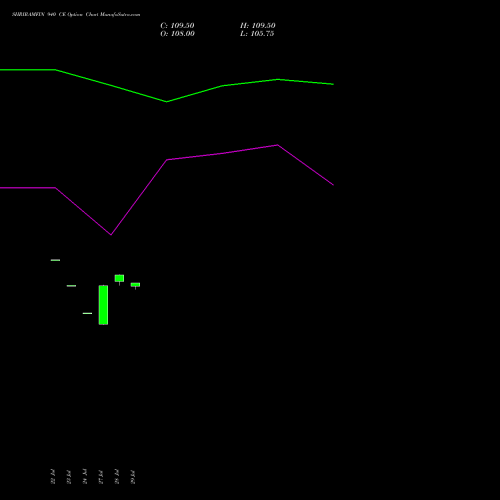Click the chart title text SHRIRAMFIN 940 CE
The height and width of the screenshot is (500, 500).
coord(39,15)
